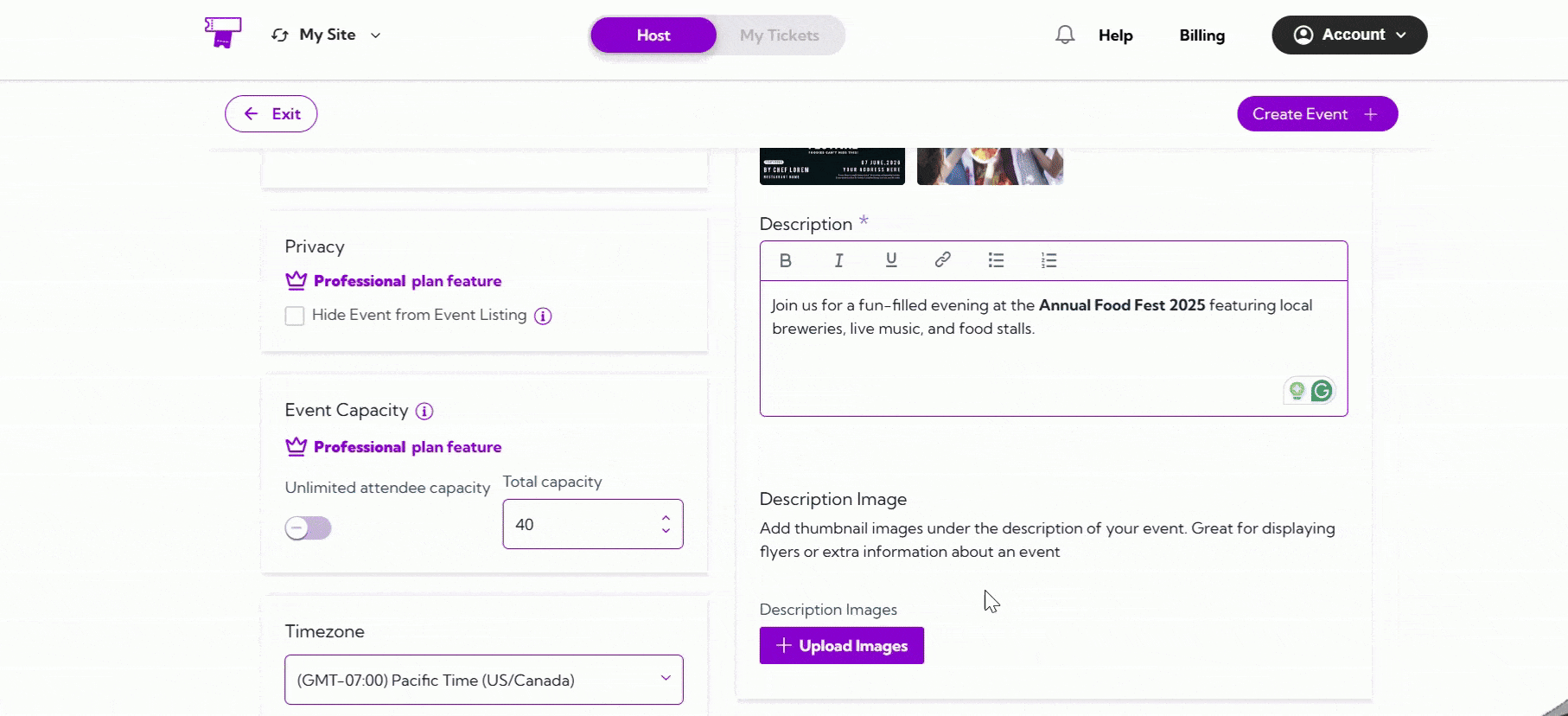Click the Exit button

[271, 113]
